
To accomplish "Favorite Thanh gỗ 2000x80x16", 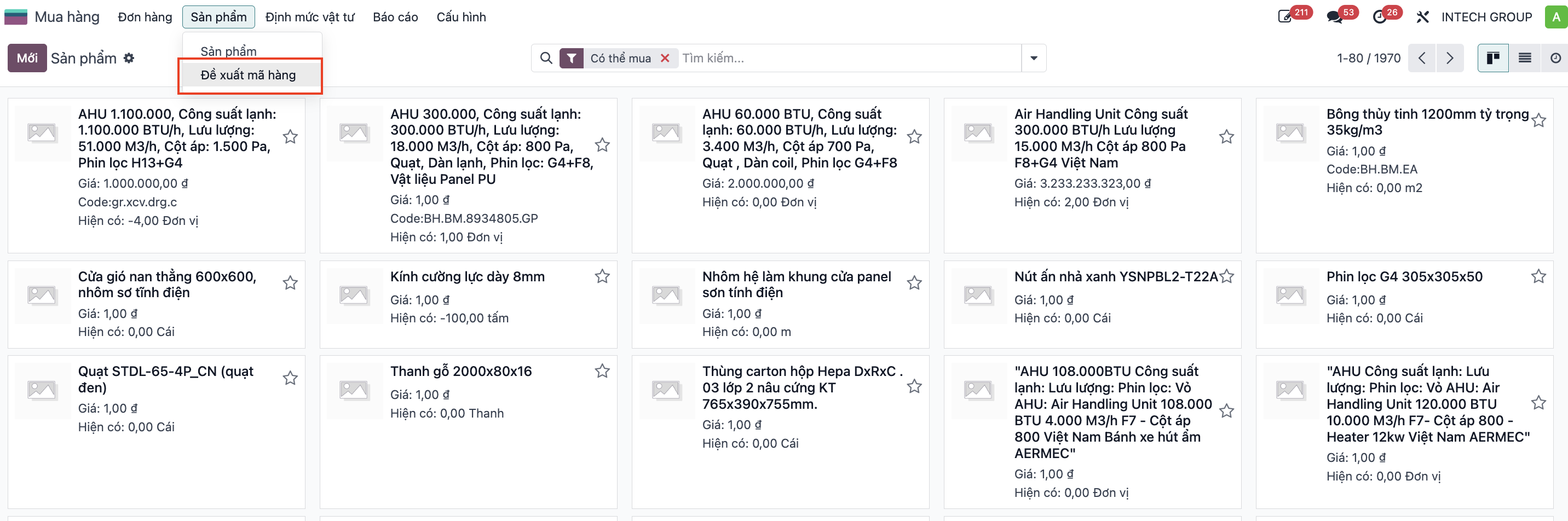I will tap(602, 371).
